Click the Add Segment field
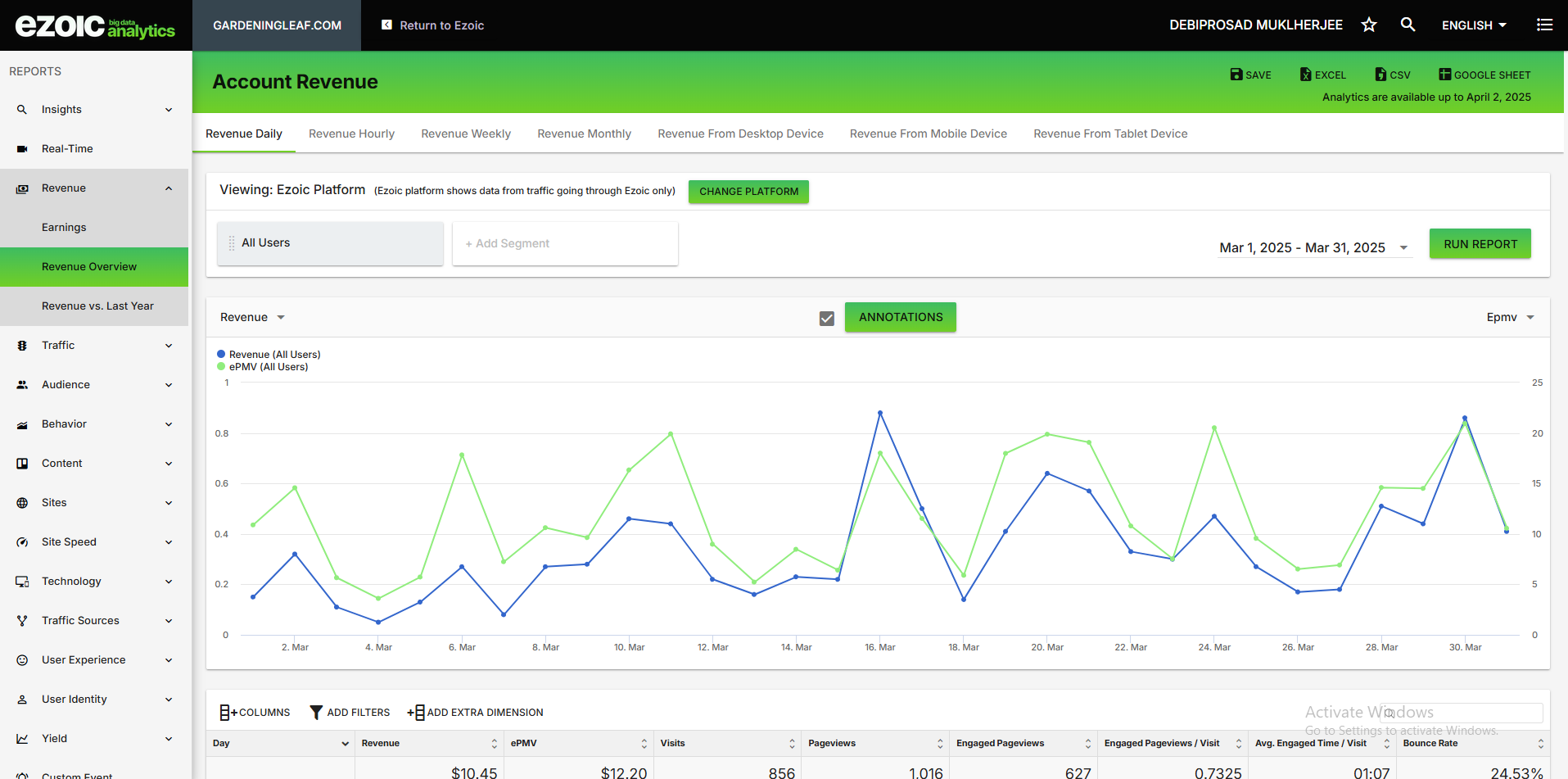The height and width of the screenshot is (779, 1568). tap(565, 243)
